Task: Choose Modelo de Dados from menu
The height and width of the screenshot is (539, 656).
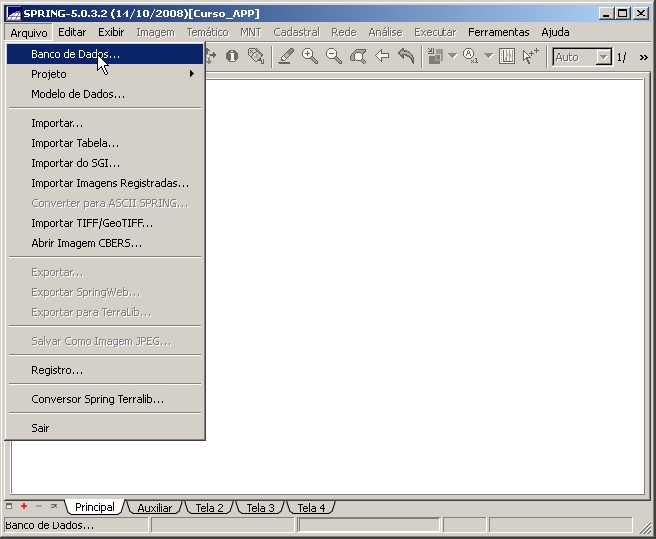Action: [78, 94]
